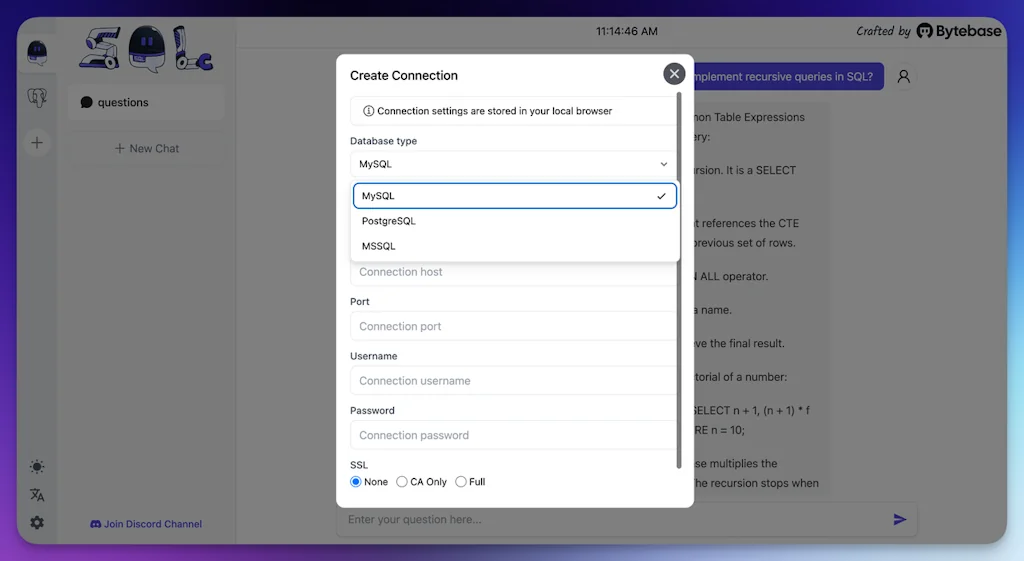
Task: Start a New Chat
Action: pos(146,148)
